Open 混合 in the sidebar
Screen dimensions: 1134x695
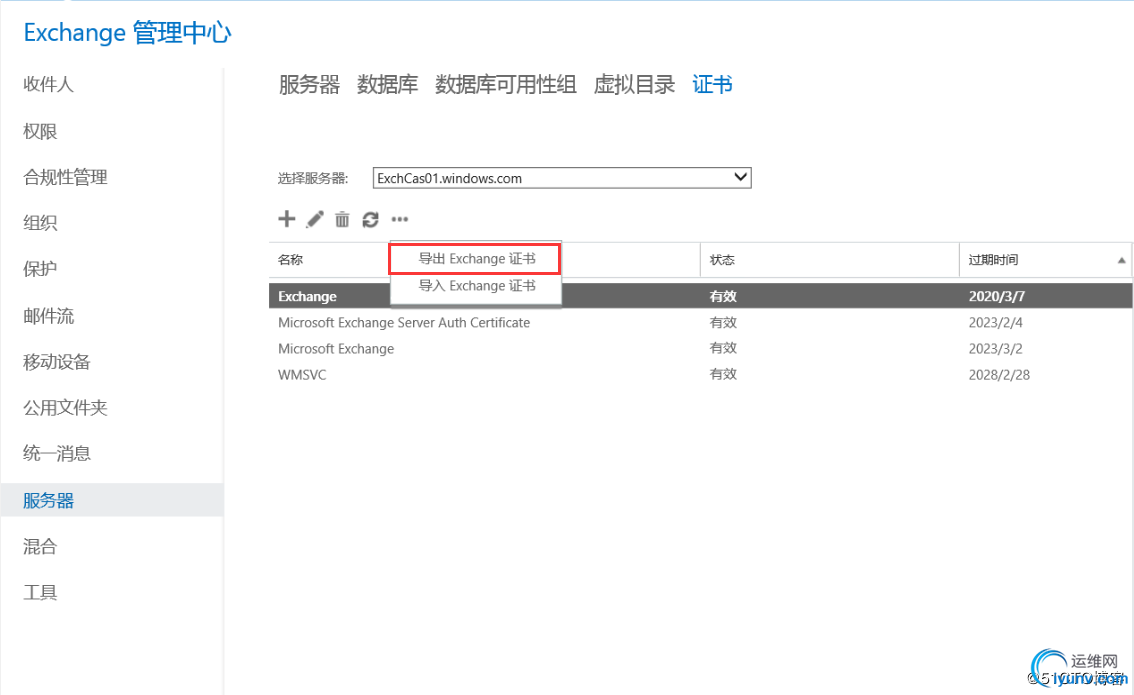(40, 546)
